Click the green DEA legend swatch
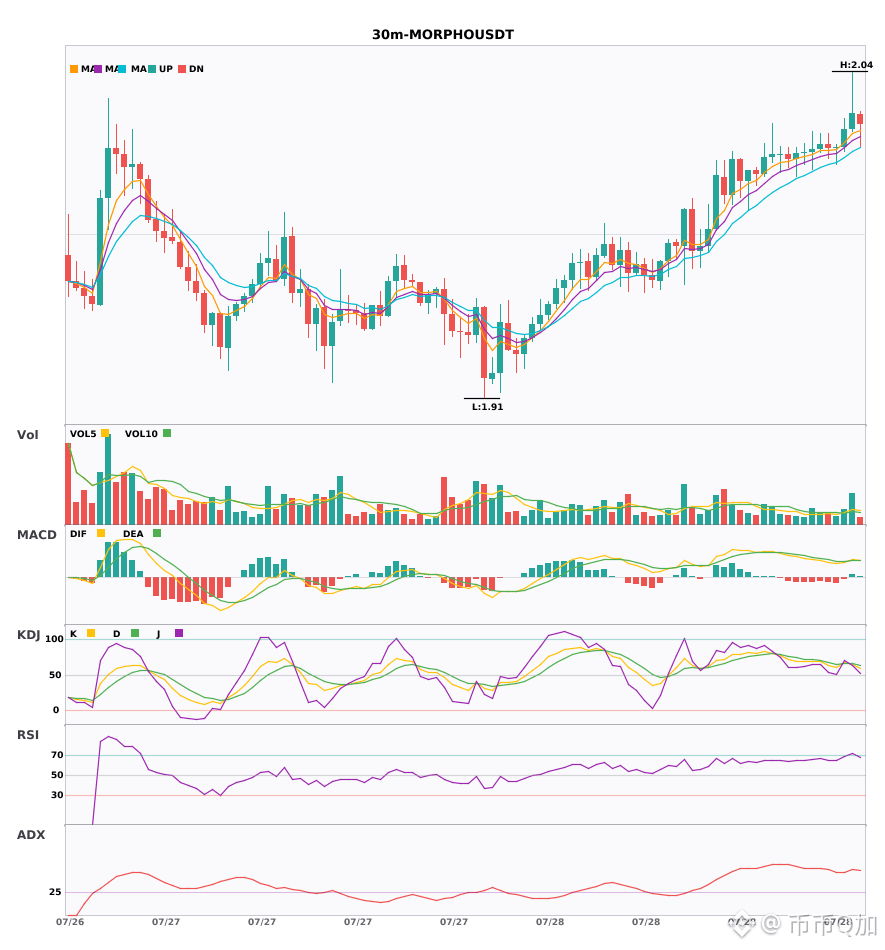 coord(157,533)
